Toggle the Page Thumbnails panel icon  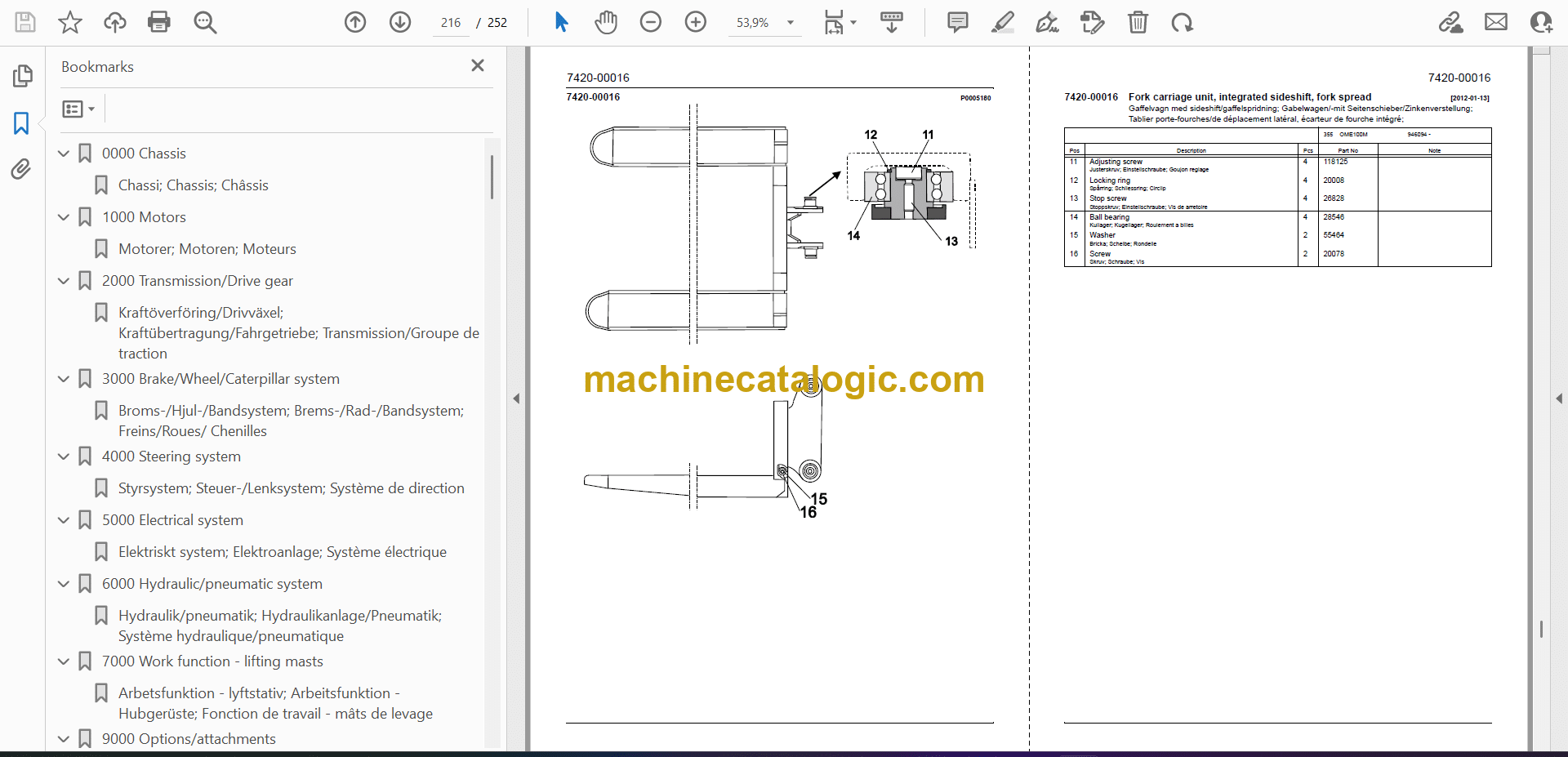22,76
